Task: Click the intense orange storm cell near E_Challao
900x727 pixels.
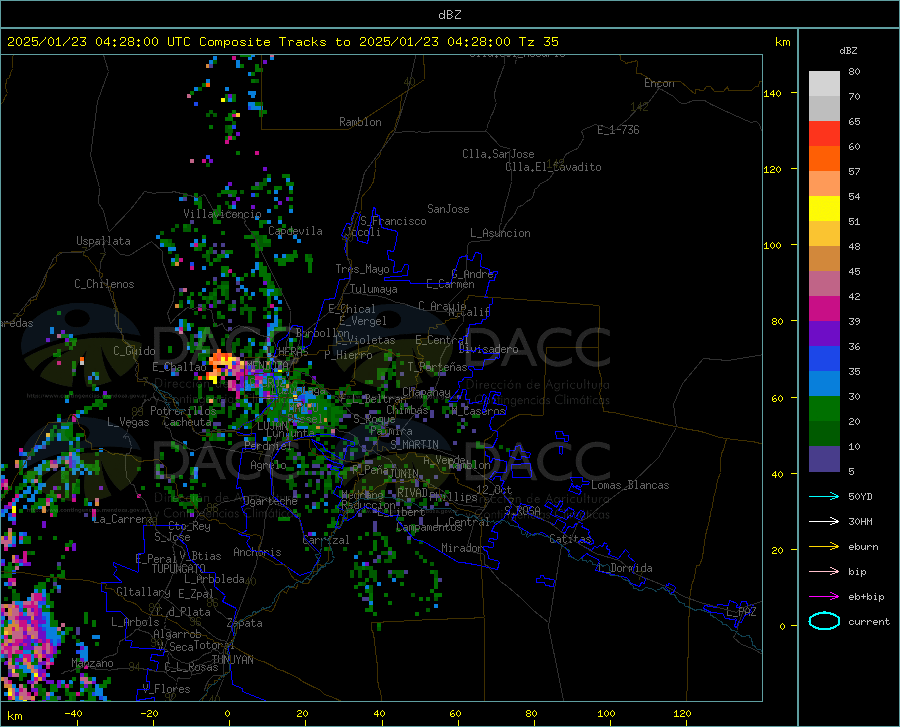Action: tap(221, 366)
